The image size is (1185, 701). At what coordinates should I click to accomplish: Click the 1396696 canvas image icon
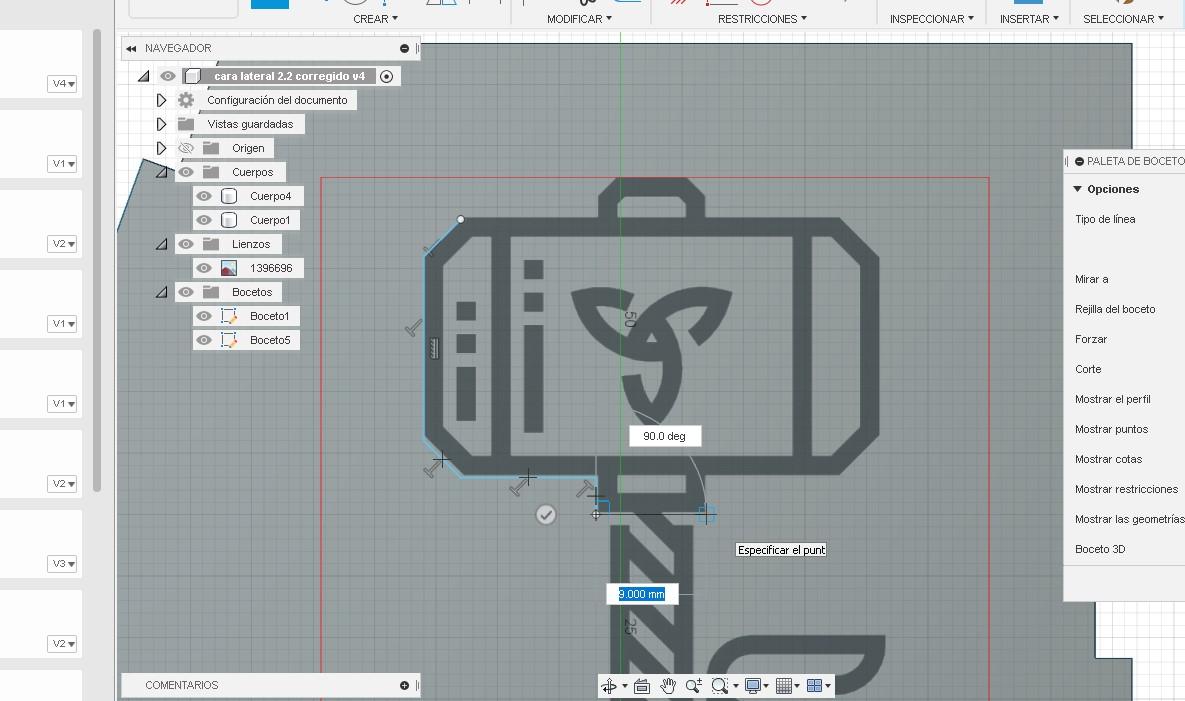[x=229, y=268]
